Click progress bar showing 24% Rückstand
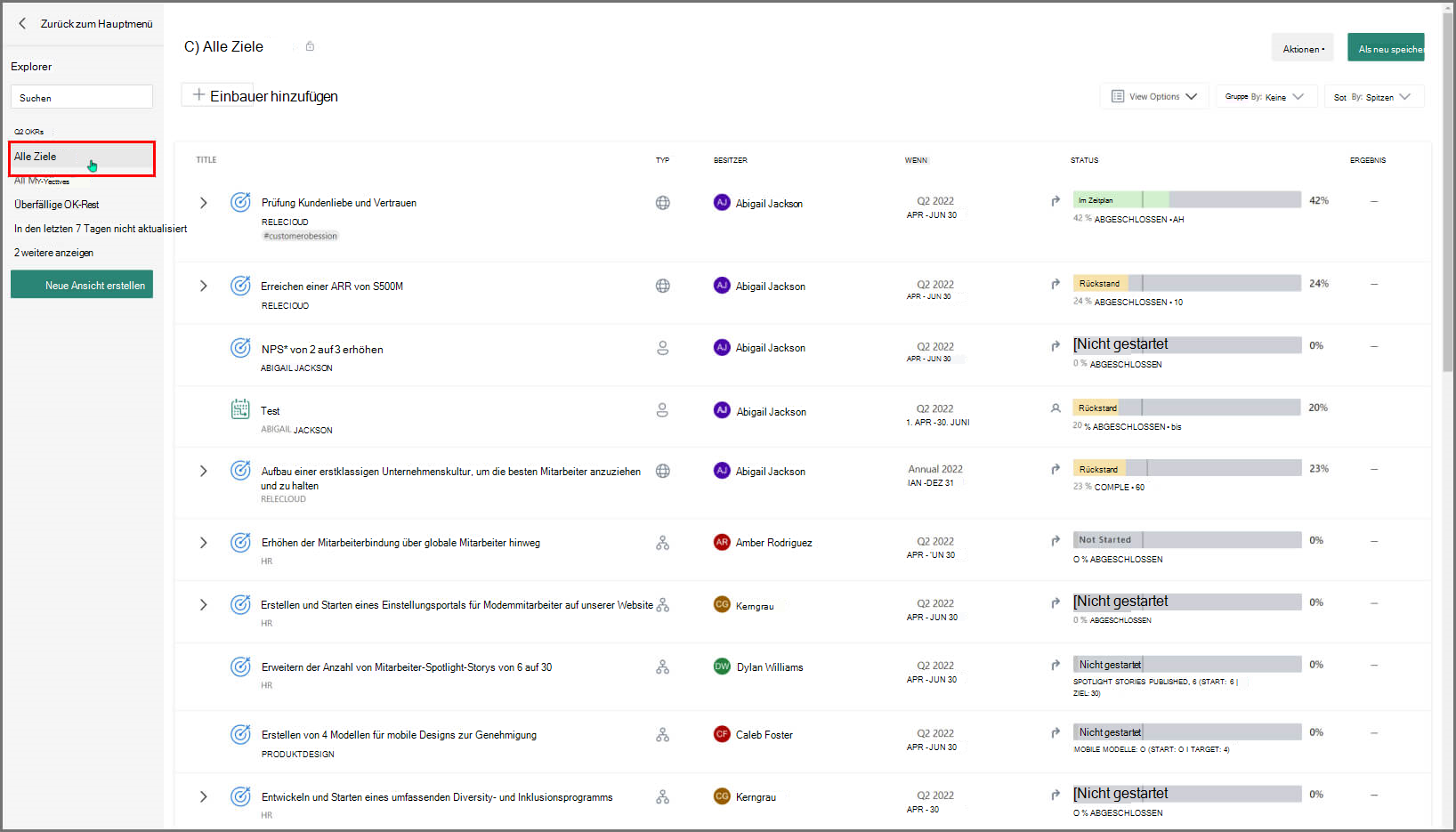 click(1186, 283)
